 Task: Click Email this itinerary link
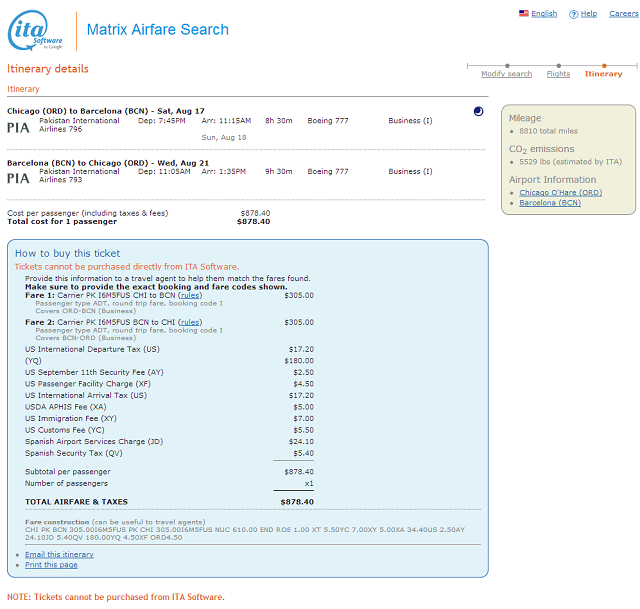59,554
